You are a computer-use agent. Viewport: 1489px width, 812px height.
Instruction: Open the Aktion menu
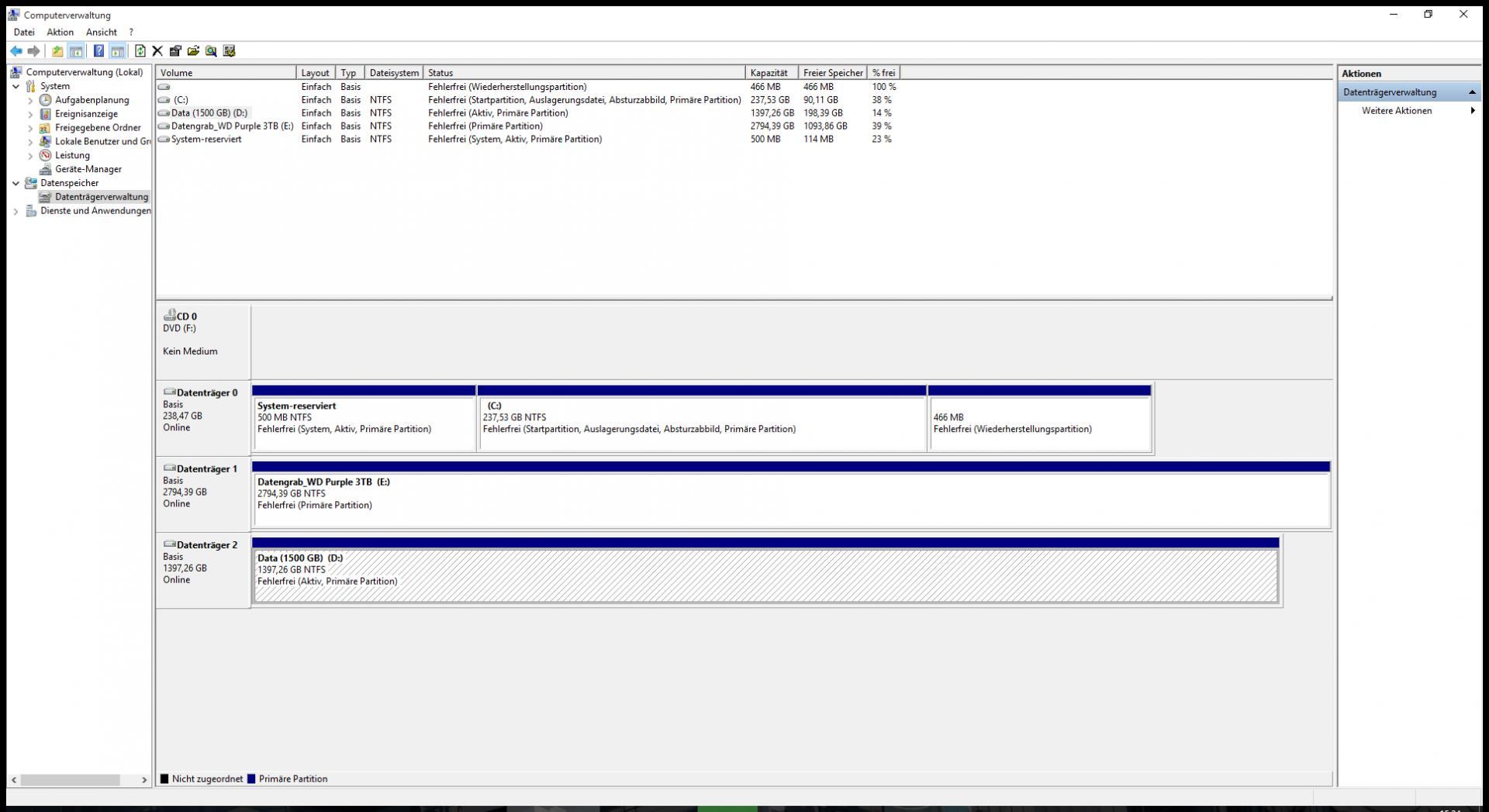click(x=60, y=33)
